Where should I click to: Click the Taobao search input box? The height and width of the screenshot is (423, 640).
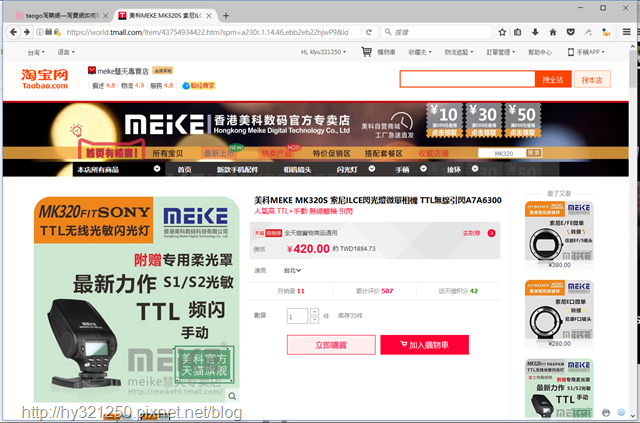[x=467, y=79]
